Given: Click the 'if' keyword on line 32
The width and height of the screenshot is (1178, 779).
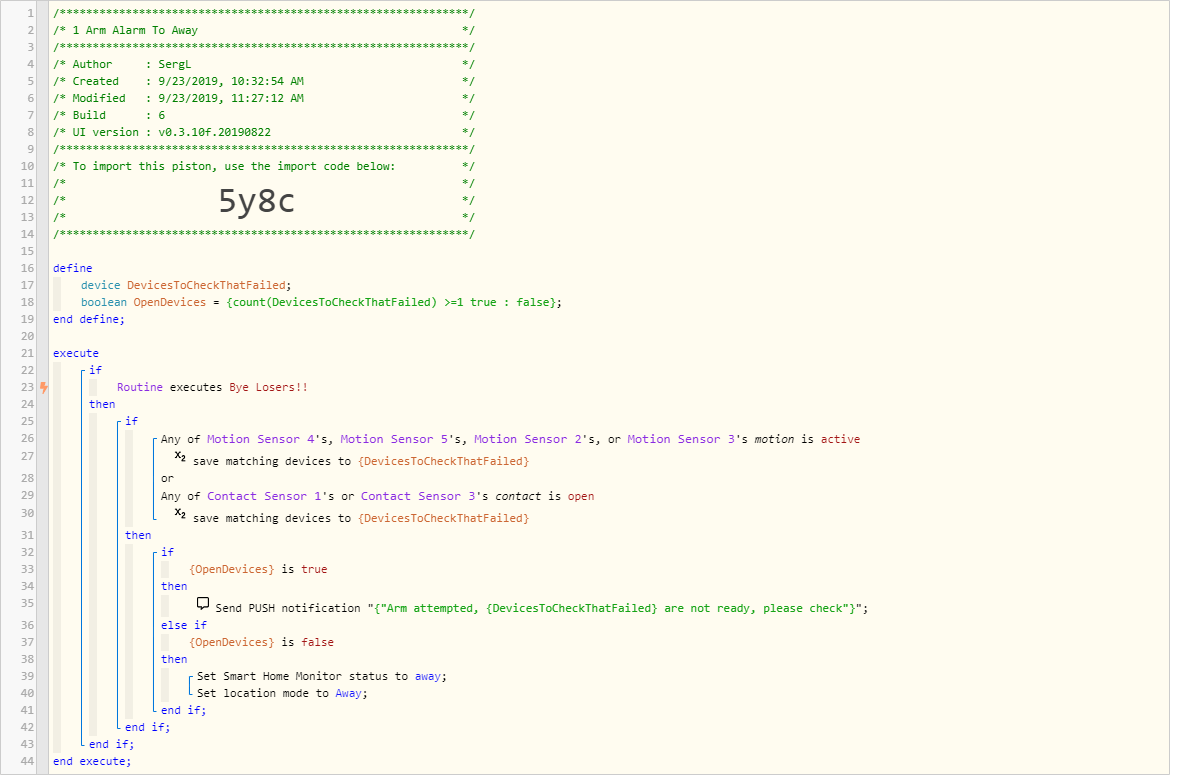Looking at the screenshot, I should coord(168,552).
